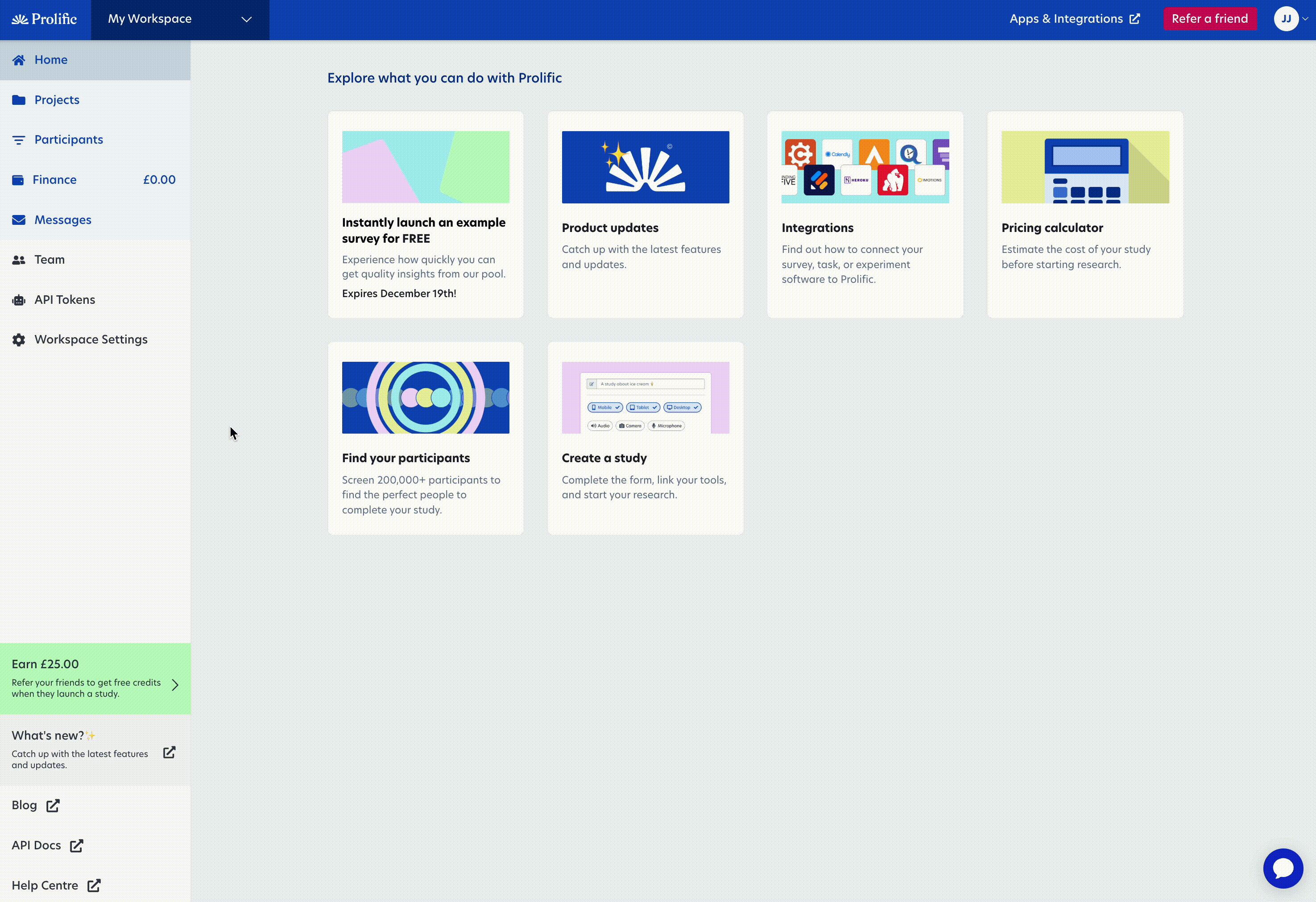
Task: Click the Prolific logo in header
Action: click(x=44, y=19)
